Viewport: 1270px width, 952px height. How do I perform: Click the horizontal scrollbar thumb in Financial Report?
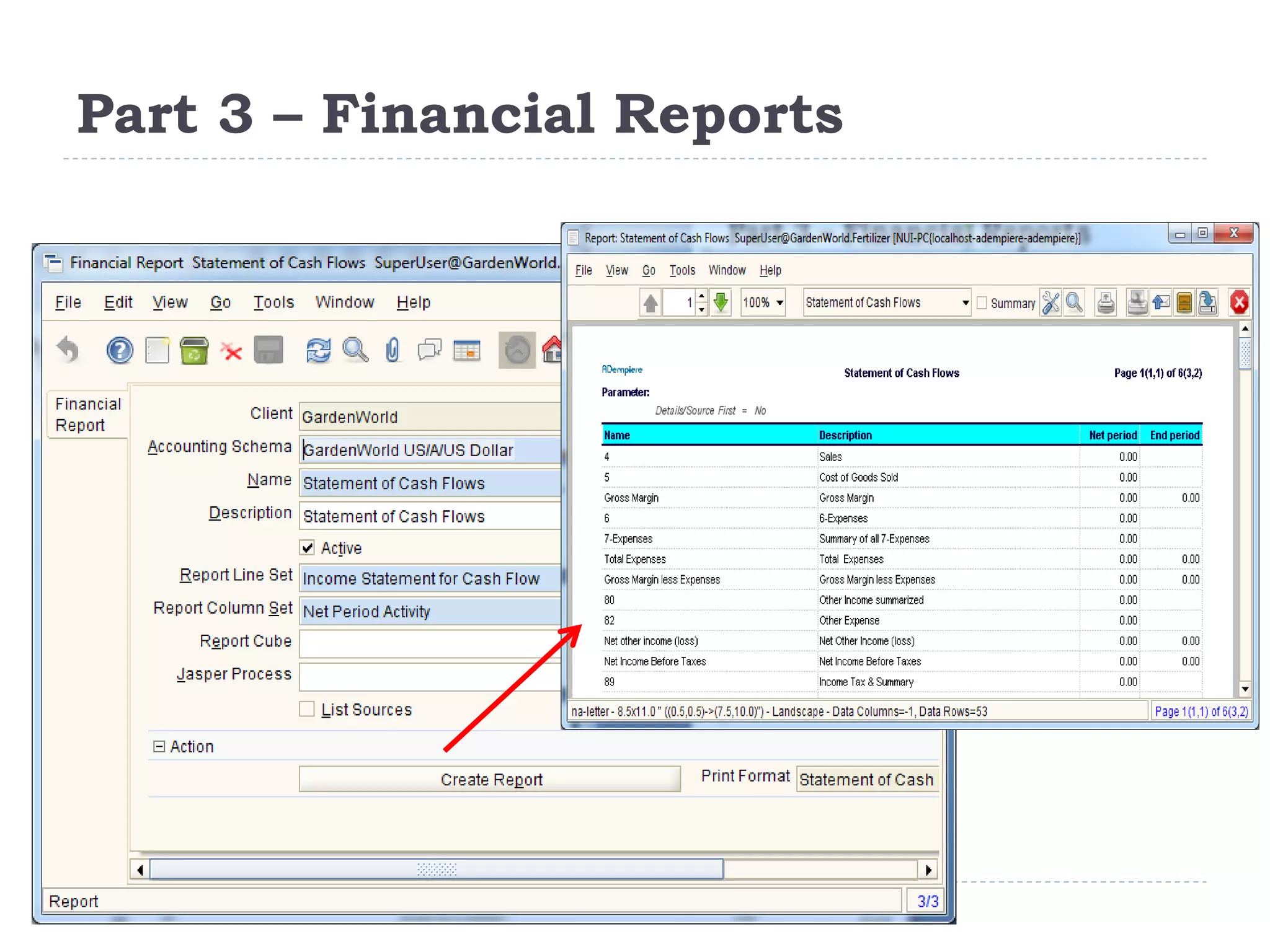437,870
